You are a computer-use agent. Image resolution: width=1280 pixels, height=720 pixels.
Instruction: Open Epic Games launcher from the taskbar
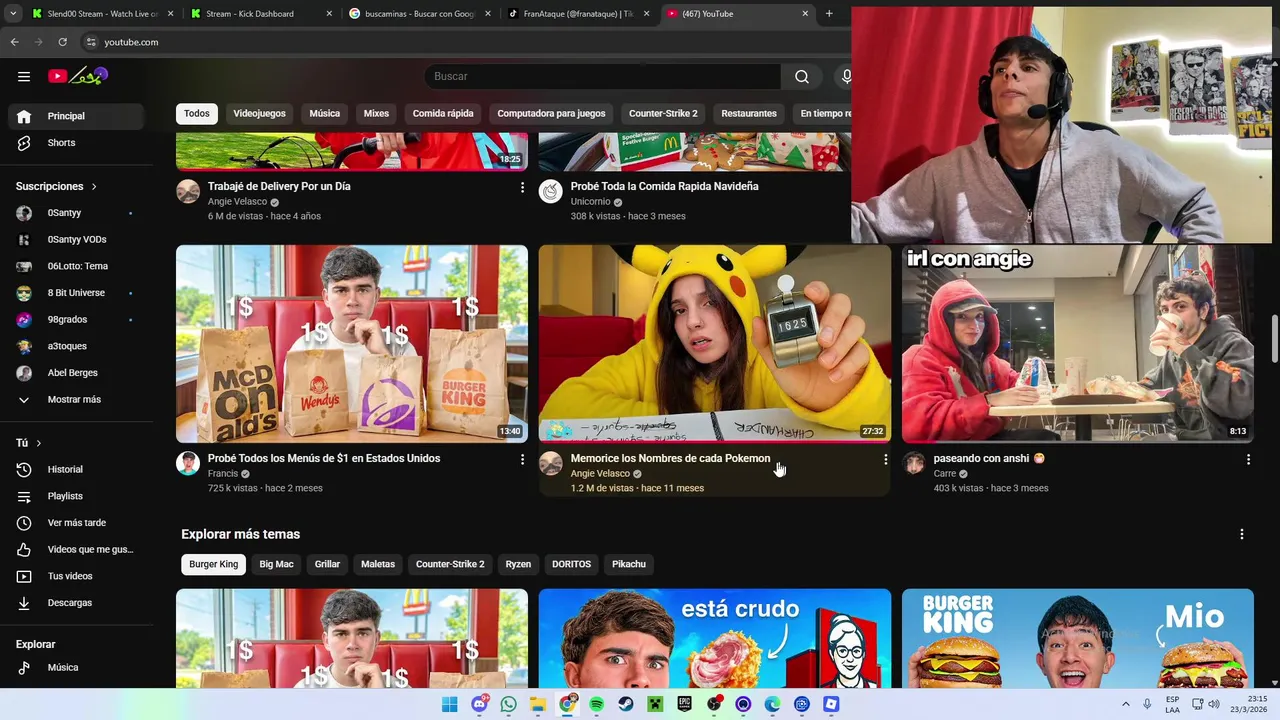click(684, 704)
